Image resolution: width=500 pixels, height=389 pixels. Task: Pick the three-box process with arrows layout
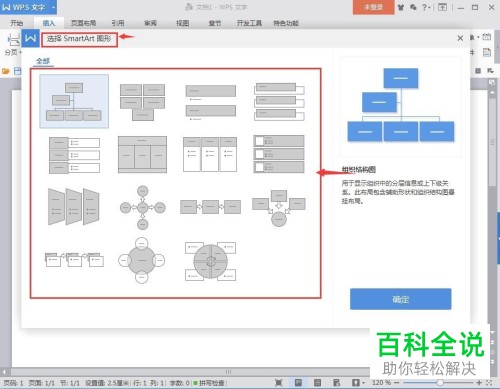[x=210, y=207]
